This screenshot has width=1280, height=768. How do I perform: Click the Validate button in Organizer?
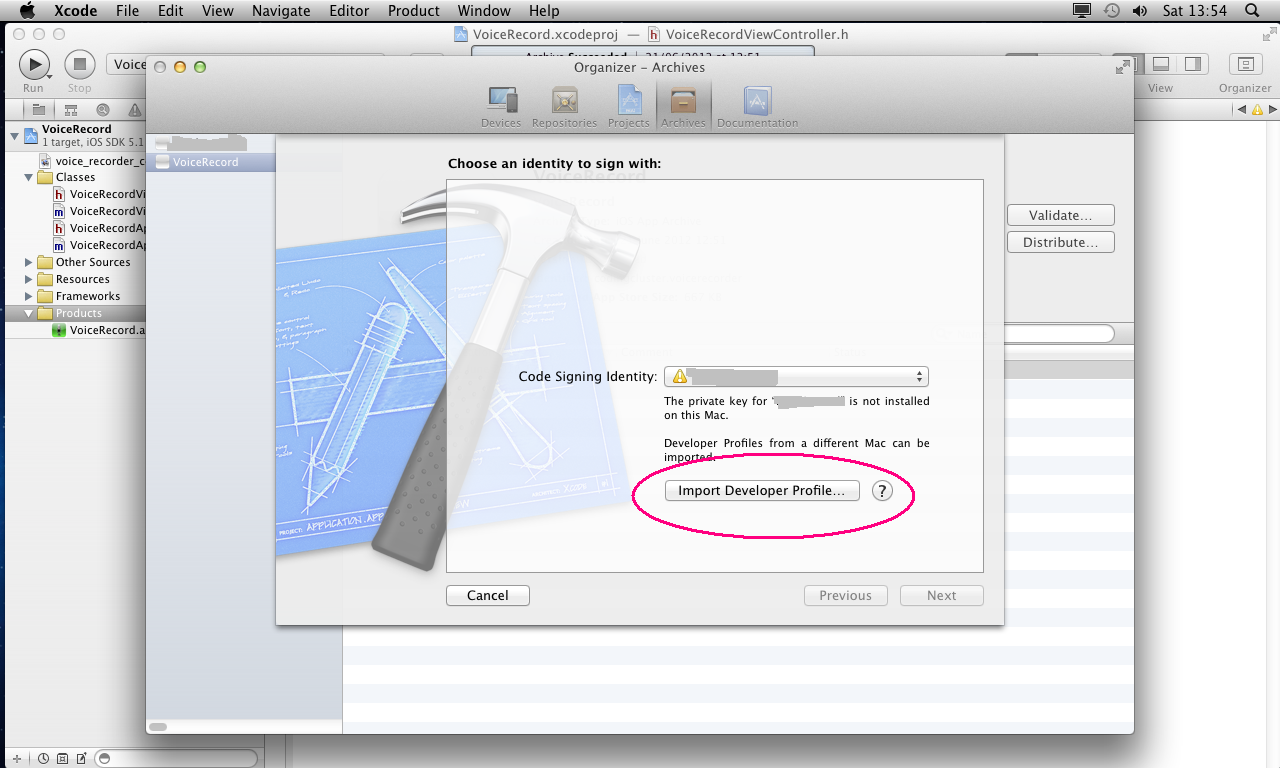tap(1060, 215)
